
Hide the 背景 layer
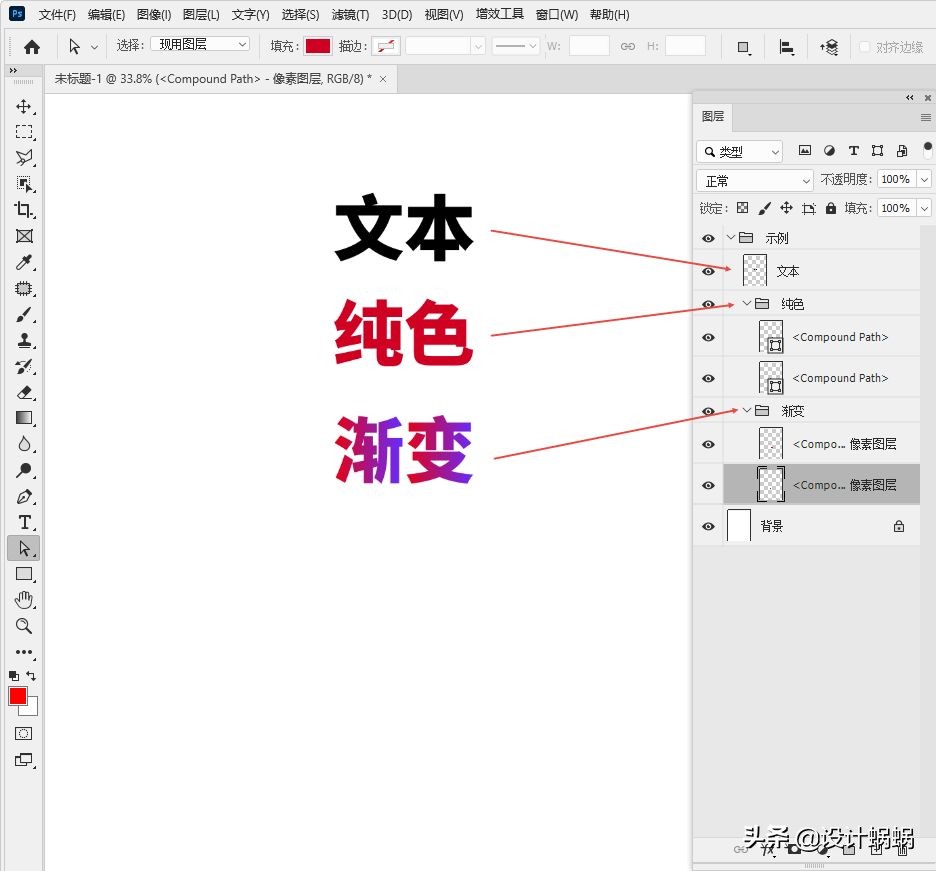coord(708,525)
